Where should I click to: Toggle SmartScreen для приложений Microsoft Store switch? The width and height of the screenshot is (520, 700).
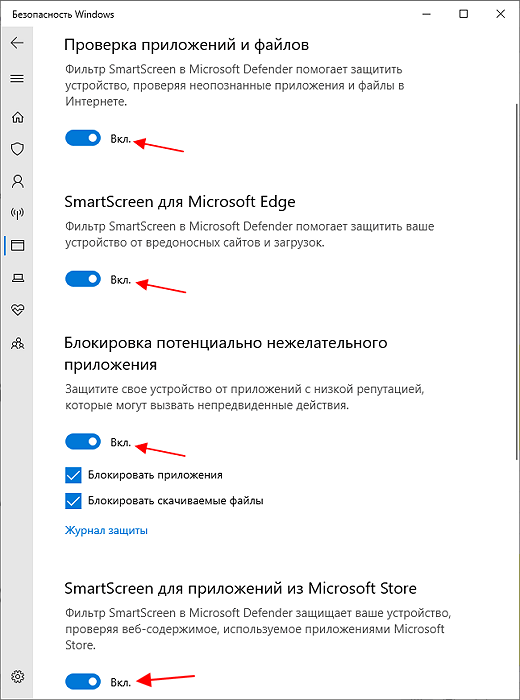(x=83, y=681)
